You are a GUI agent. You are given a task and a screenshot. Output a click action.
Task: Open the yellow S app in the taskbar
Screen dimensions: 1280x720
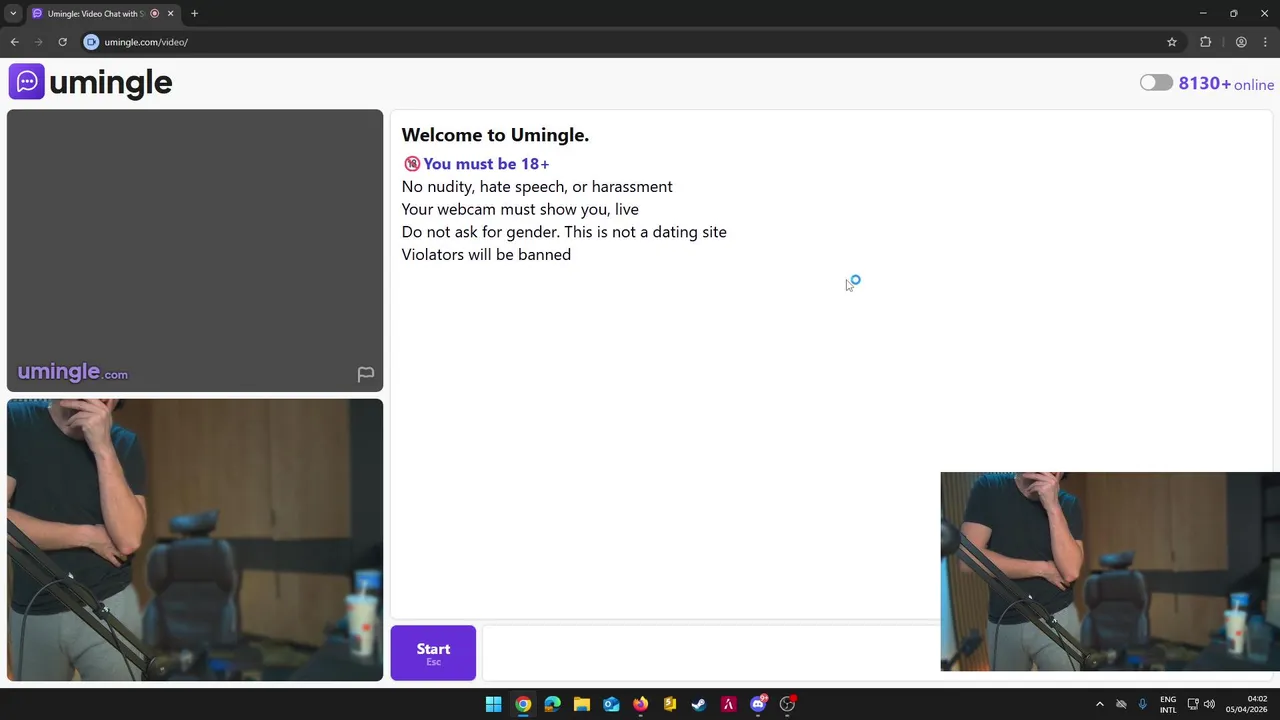click(670, 704)
